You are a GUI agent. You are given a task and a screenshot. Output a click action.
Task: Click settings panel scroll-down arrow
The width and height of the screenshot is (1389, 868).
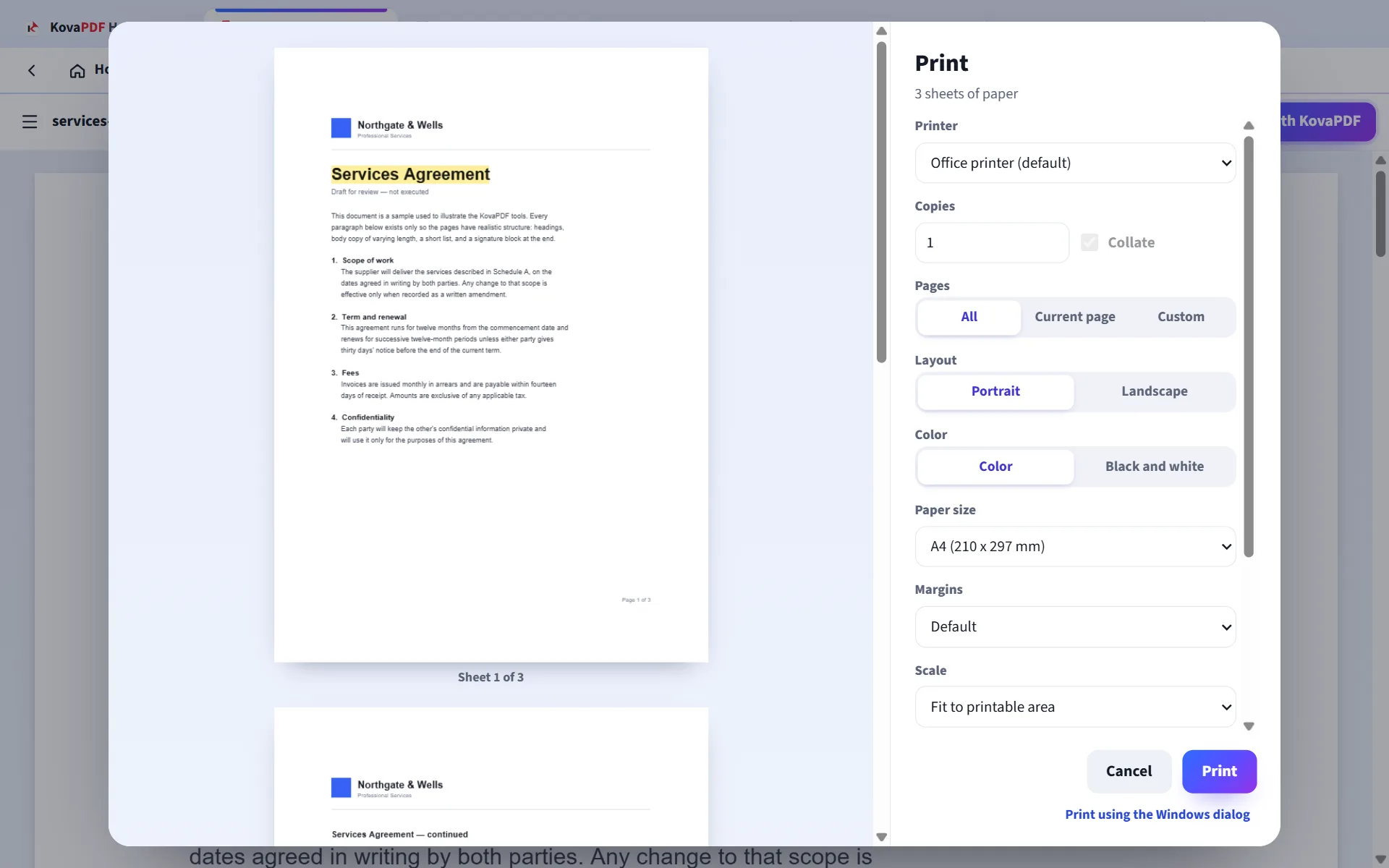pos(1249,726)
